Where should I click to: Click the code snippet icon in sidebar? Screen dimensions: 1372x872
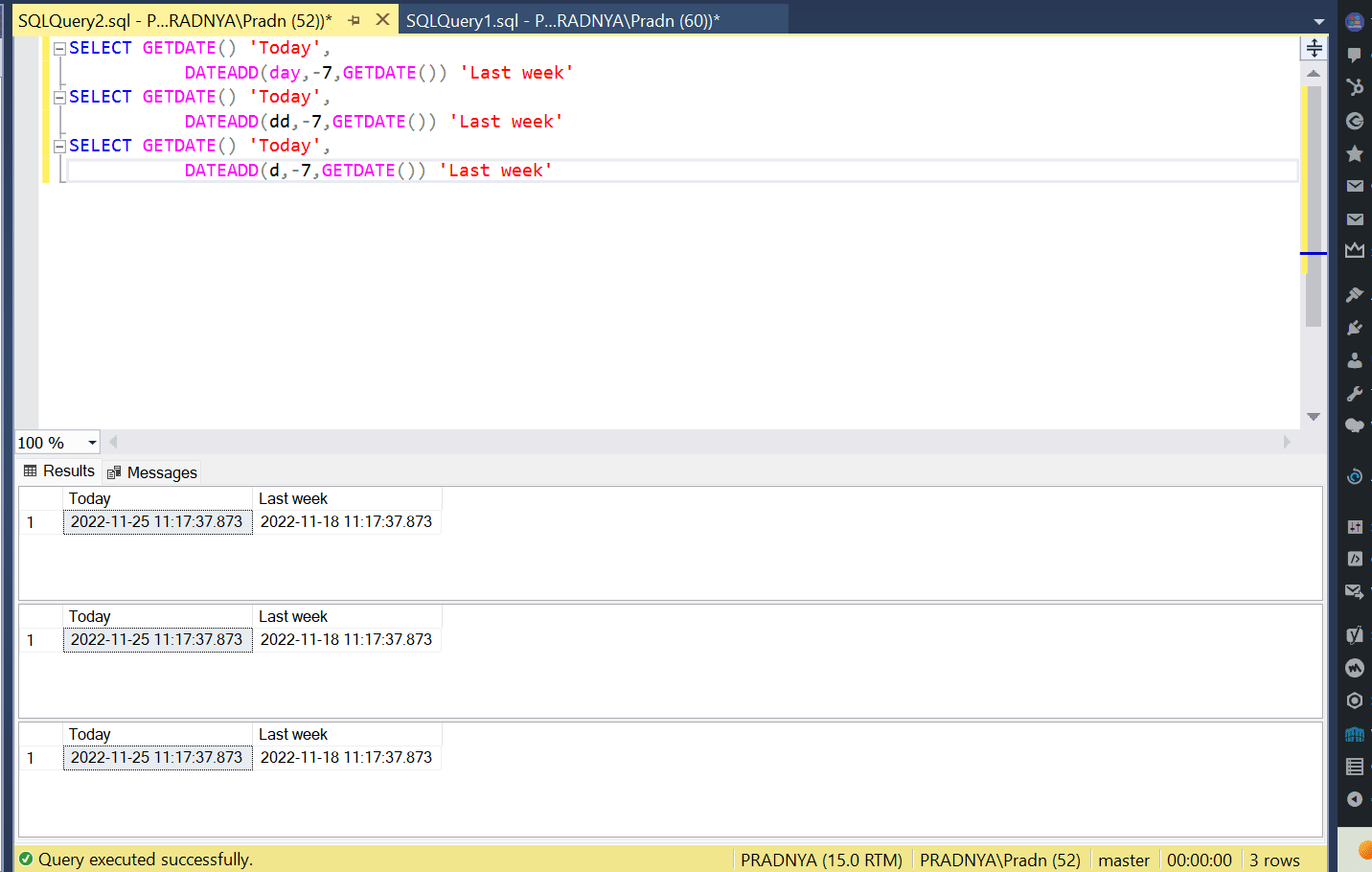1355,559
